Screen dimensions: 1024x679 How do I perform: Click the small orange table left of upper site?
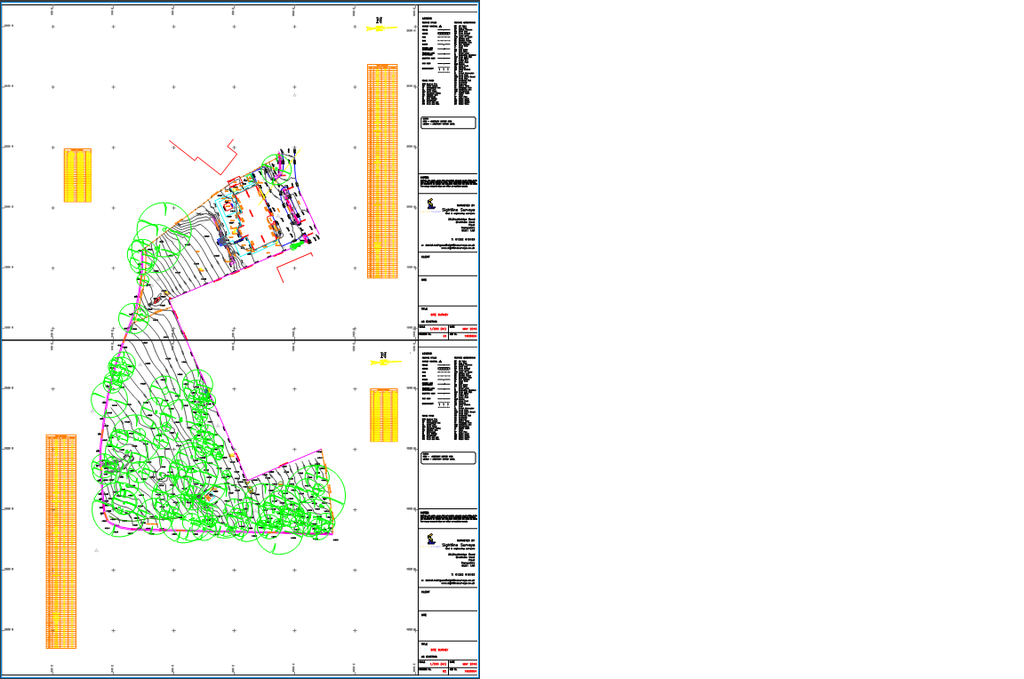point(78,175)
